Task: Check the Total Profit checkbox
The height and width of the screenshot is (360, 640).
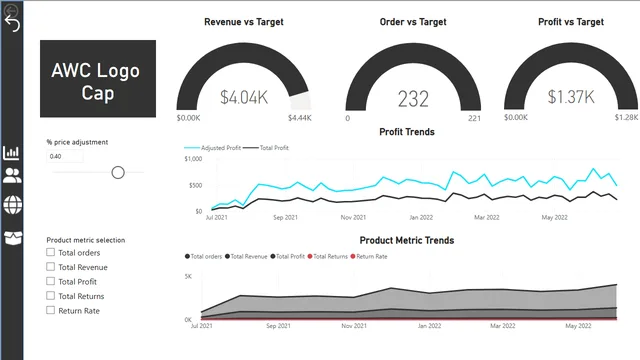Action: pos(51,281)
